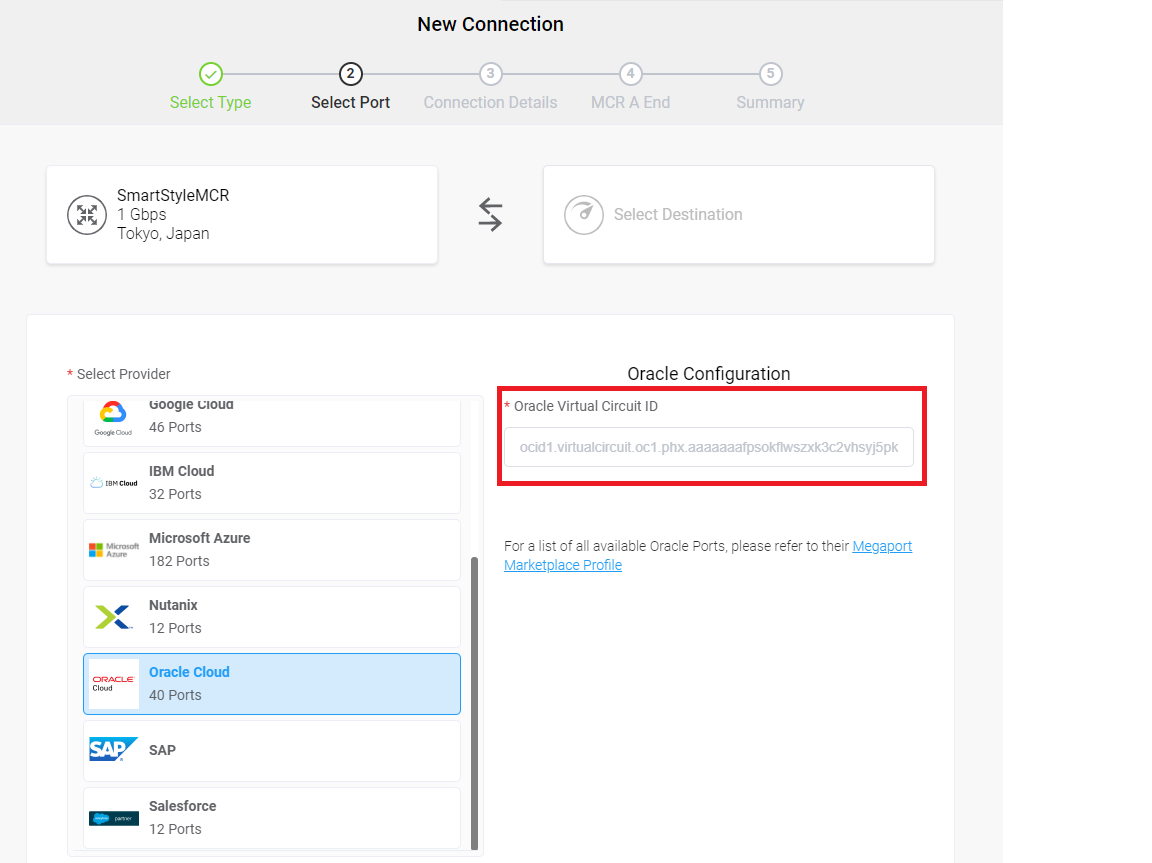Click the step 5 circle icon

[x=770, y=74]
